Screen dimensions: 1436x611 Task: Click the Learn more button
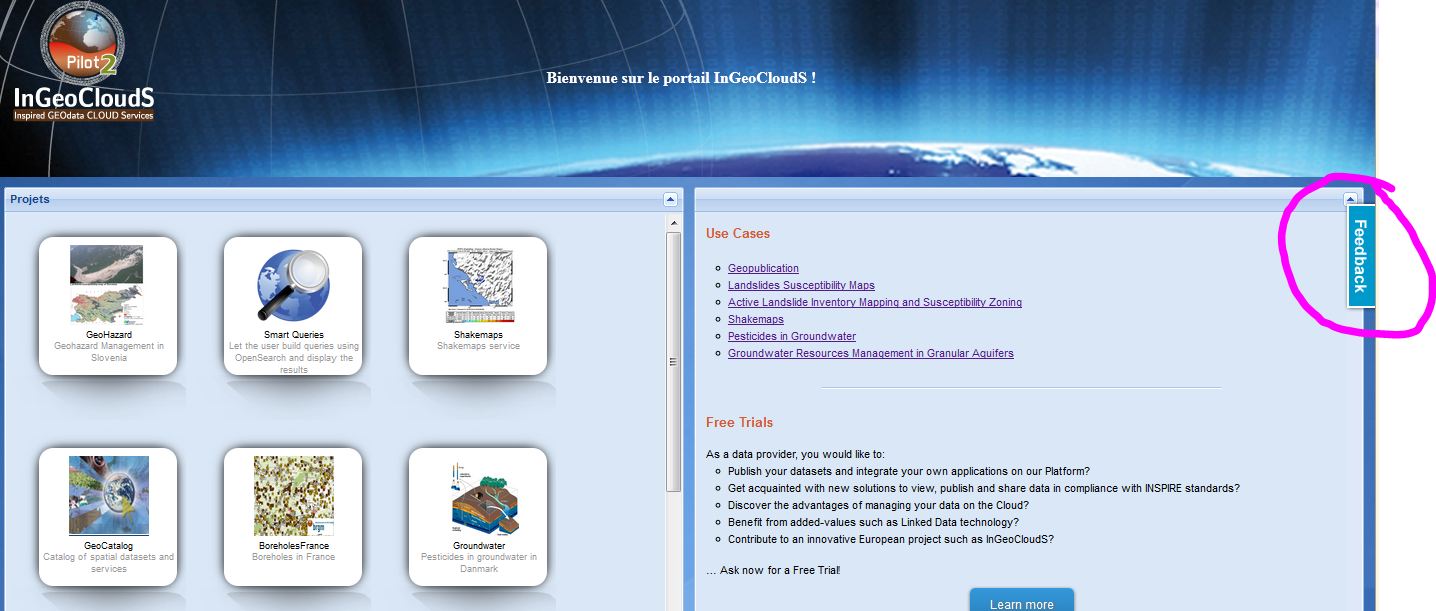[x=1021, y=600]
